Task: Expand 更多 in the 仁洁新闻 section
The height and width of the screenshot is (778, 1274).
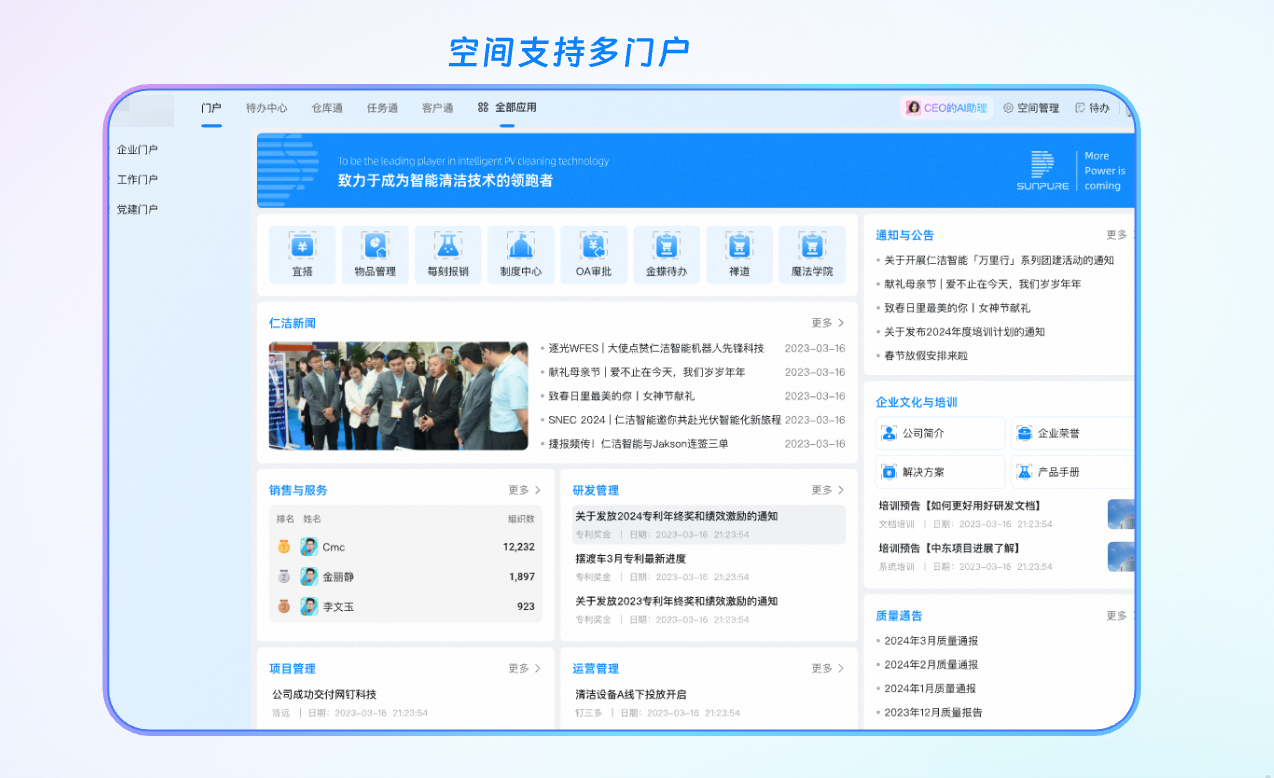Action: click(x=828, y=323)
